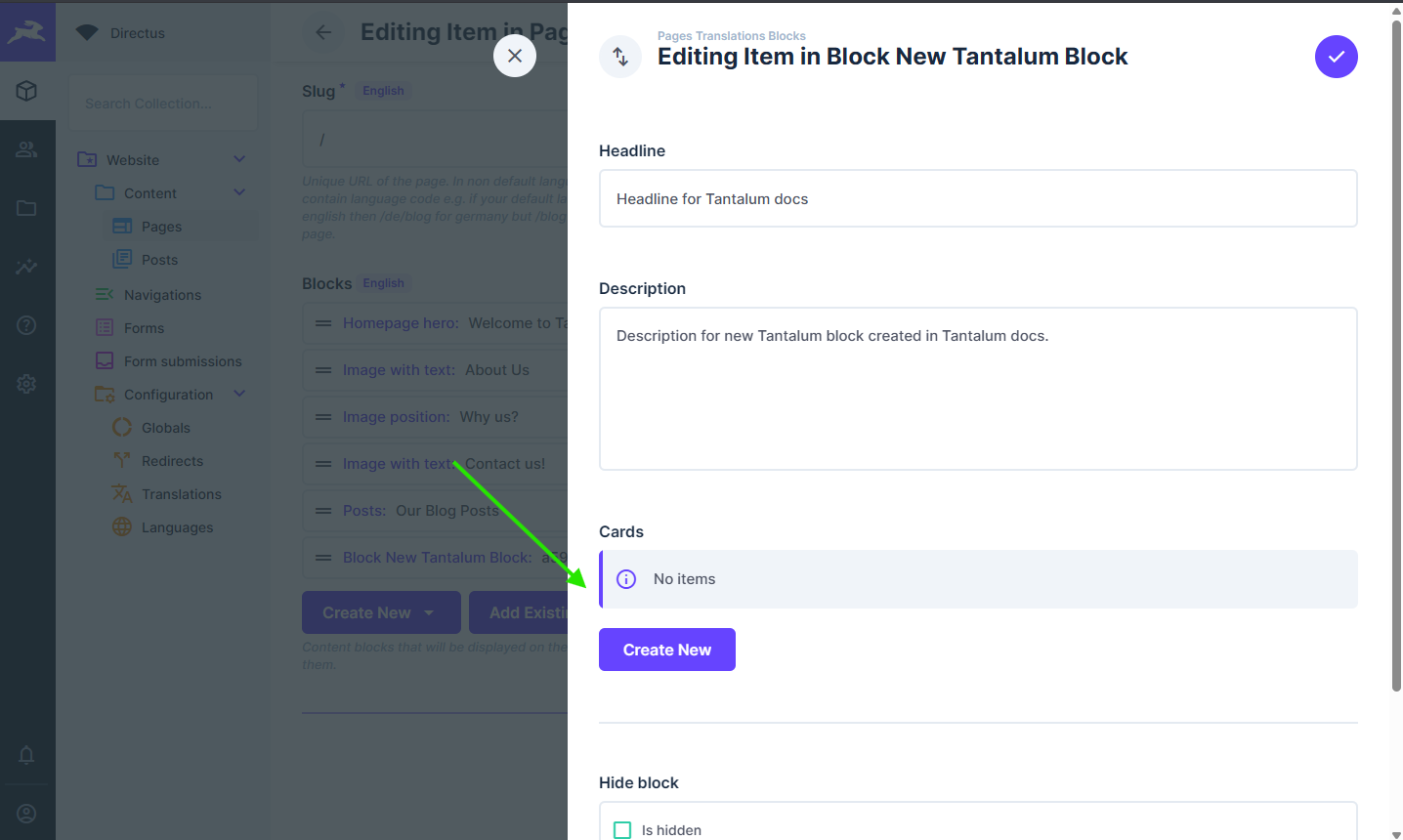This screenshot has height=840, width=1403.
Task: Open the Insights chart icon
Action: [x=27, y=267]
